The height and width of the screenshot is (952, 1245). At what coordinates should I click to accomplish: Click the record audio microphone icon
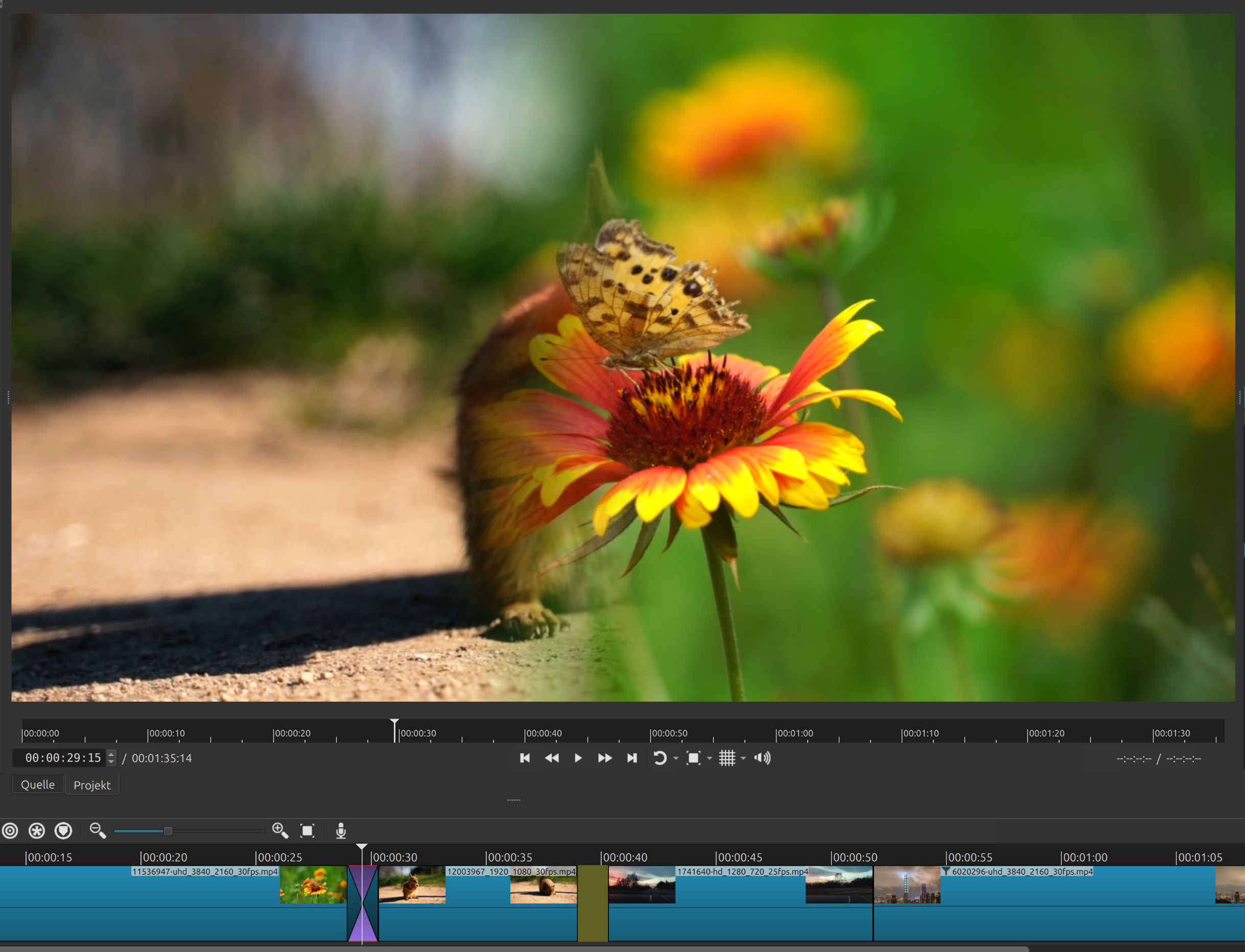point(341,831)
